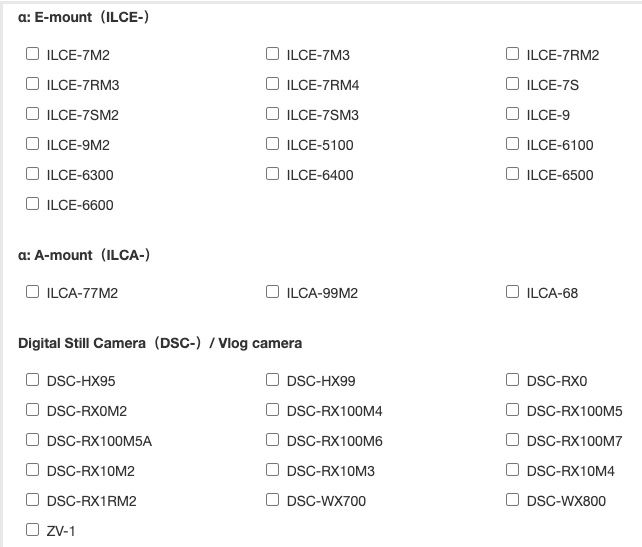
Task: Select the DSC-RX0 checkbox
Action: [x=513, y=380]
